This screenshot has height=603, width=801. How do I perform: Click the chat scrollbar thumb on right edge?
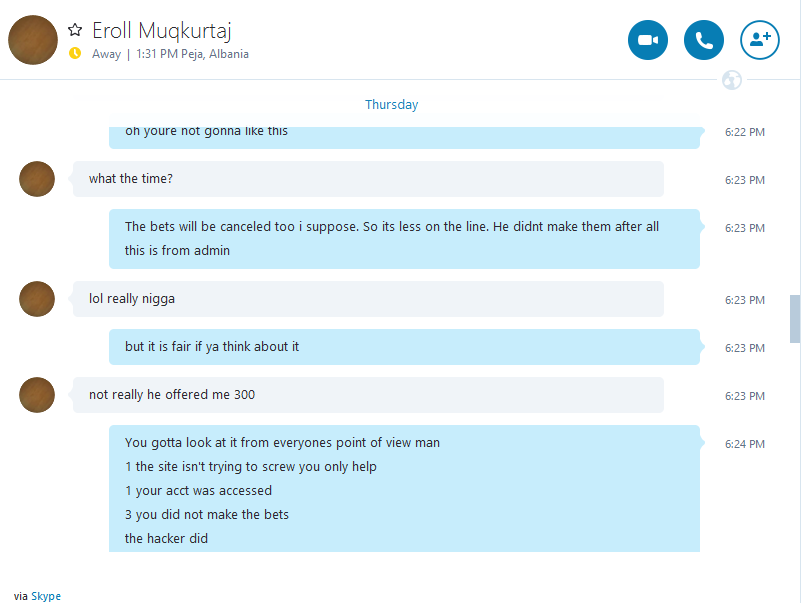pos(795,319)
